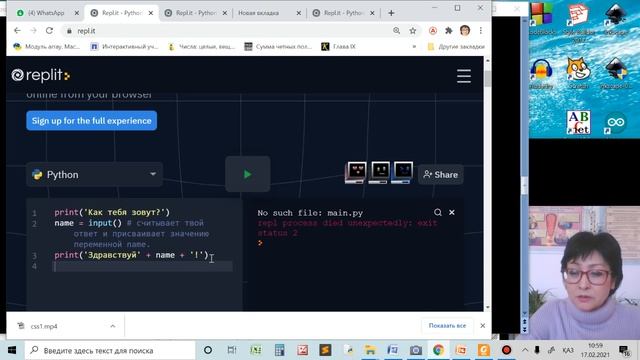Open the Числа: целые, вещ... bookmark

(x=202, y=47)
